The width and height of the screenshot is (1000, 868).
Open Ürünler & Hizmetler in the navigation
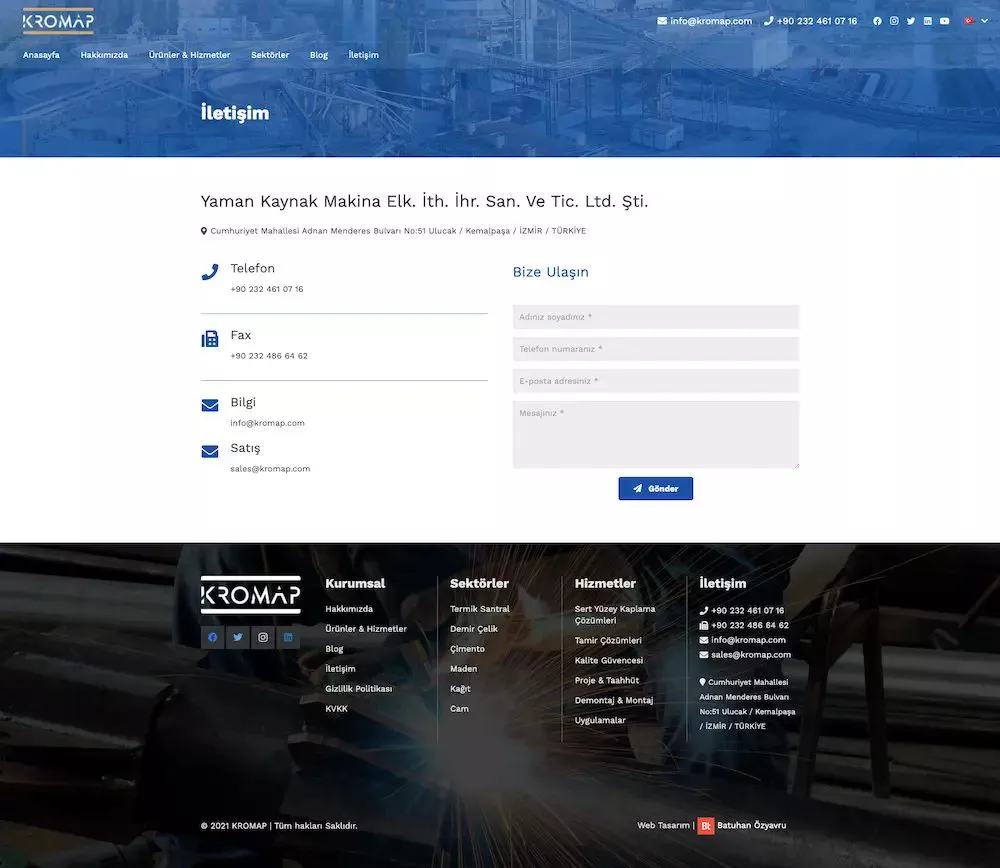pyautogui.click(x=189, y=55)
